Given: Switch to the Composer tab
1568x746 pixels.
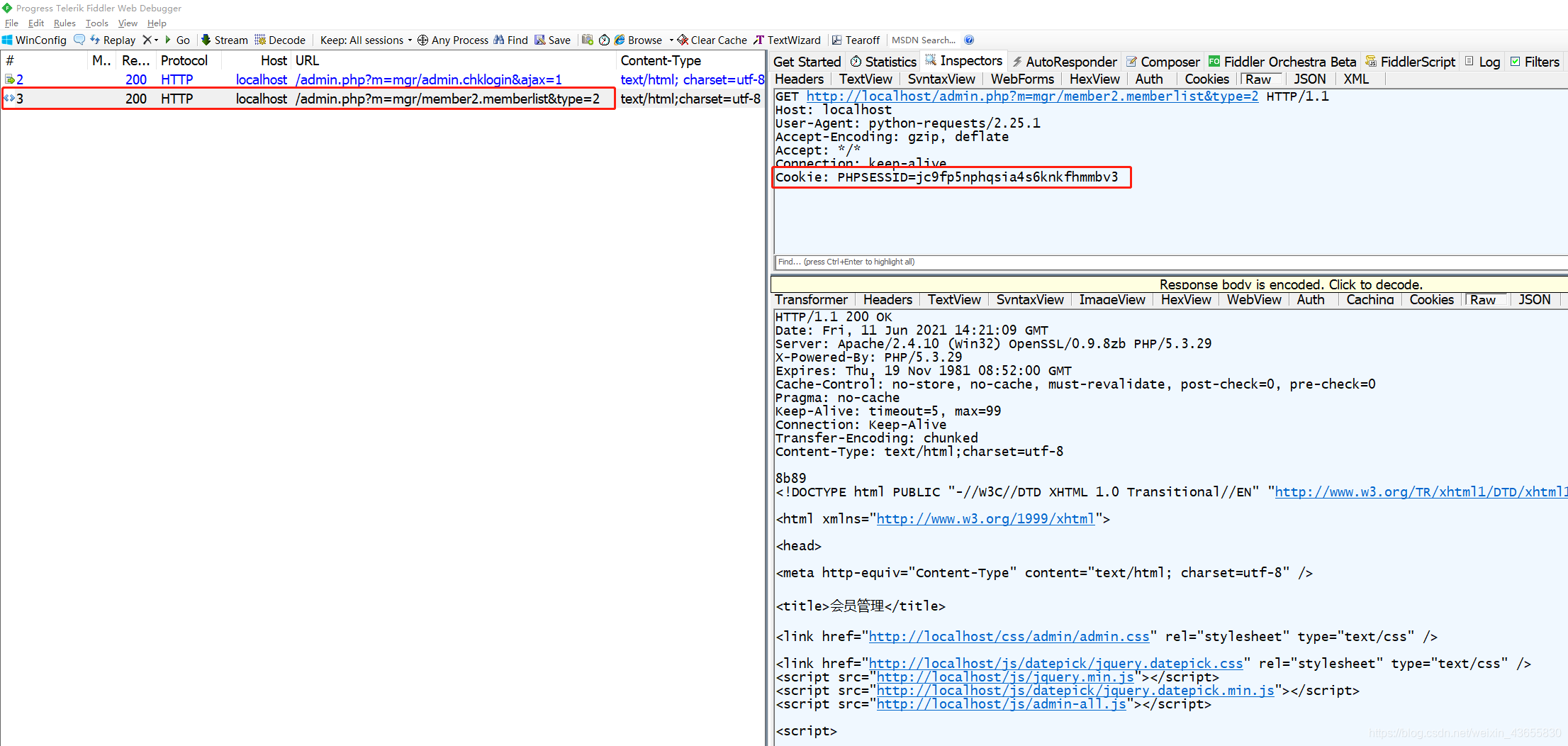Looking at the screenshot, I should point(1163,62).
